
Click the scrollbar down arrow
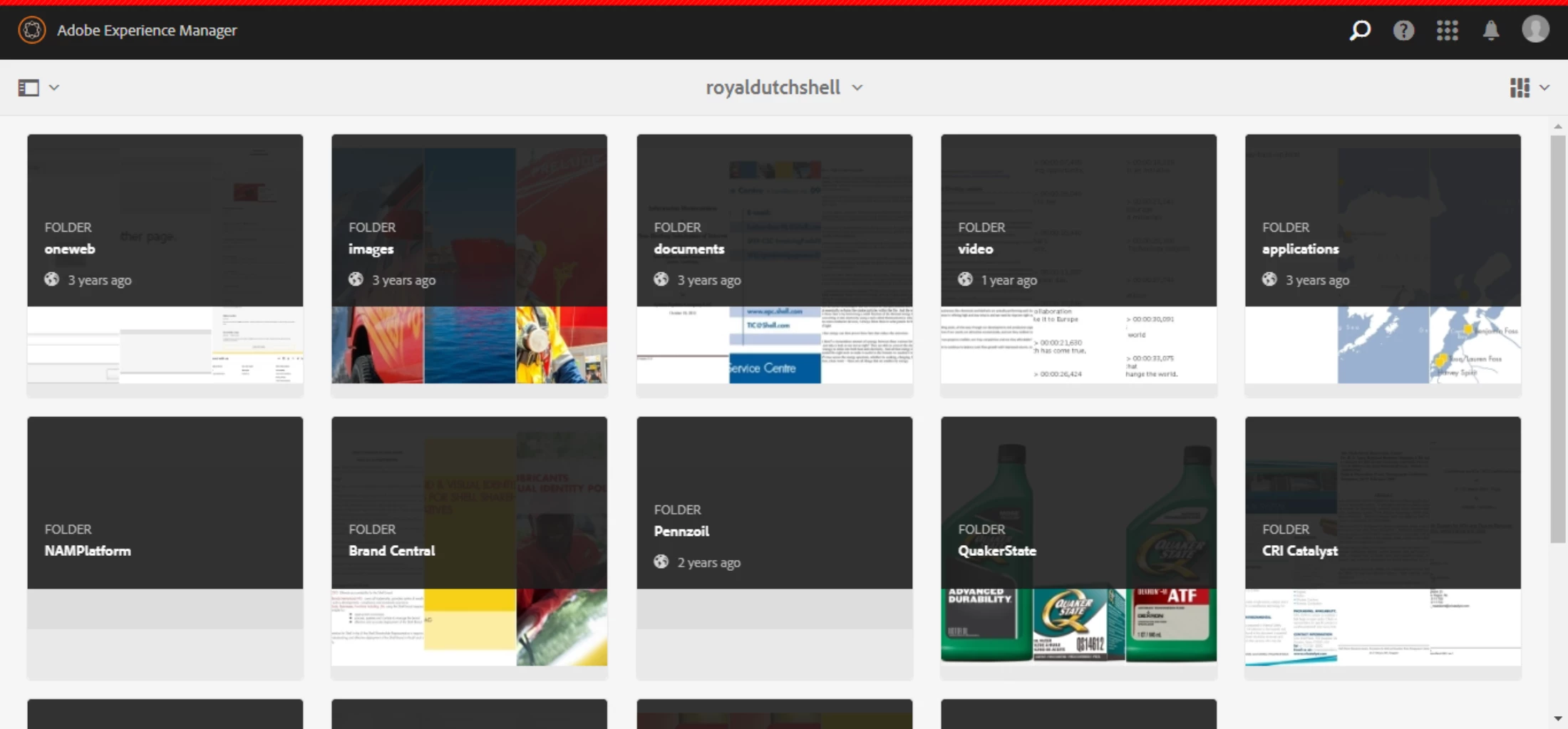1558,718
